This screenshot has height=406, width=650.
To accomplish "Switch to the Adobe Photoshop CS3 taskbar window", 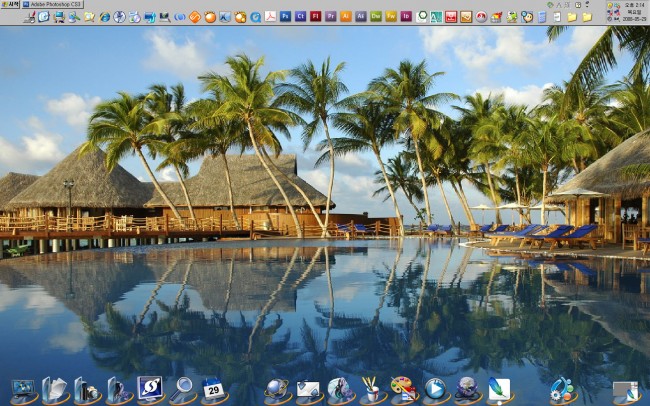I will tap(52, 5).
